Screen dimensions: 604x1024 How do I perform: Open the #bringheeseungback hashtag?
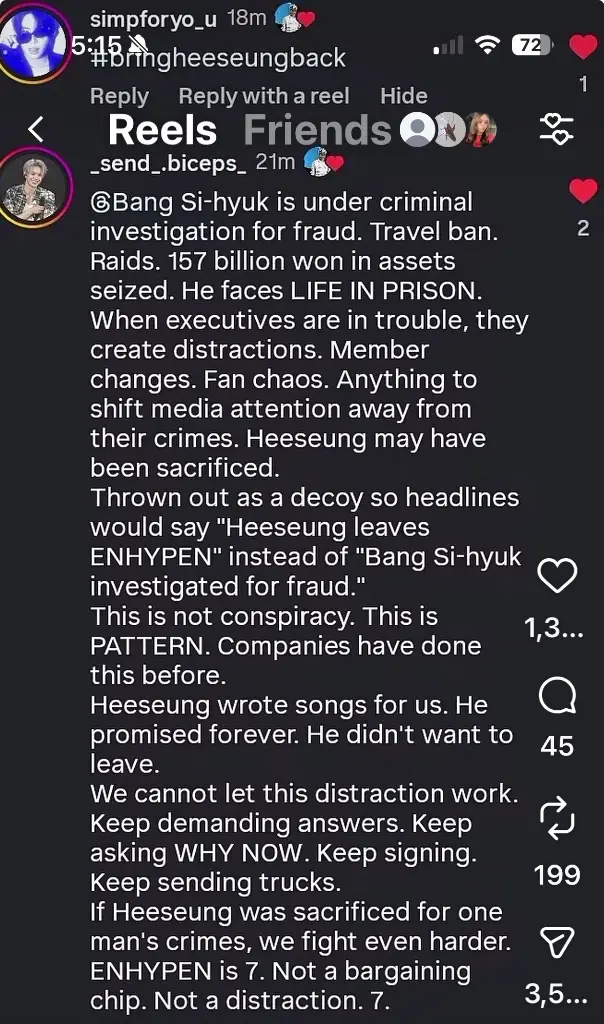(218, 57)
